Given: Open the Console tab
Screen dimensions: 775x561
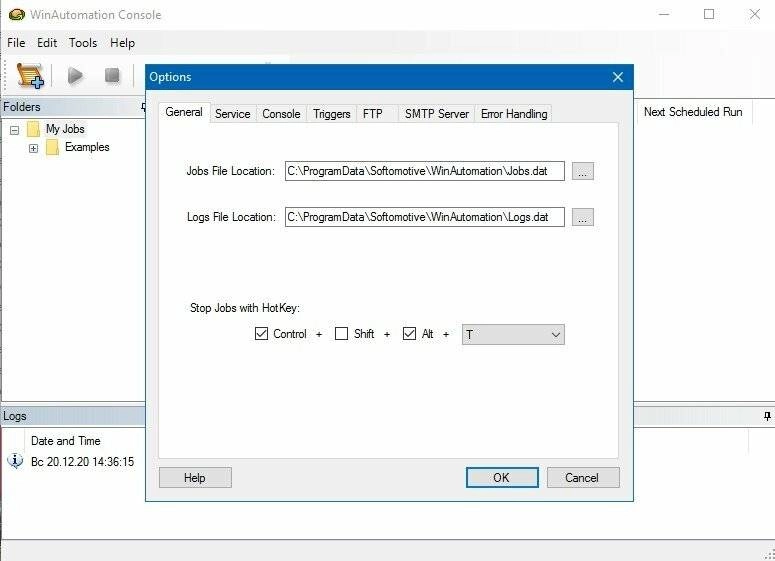Looking at the screenshot, I should click(281, 114).
